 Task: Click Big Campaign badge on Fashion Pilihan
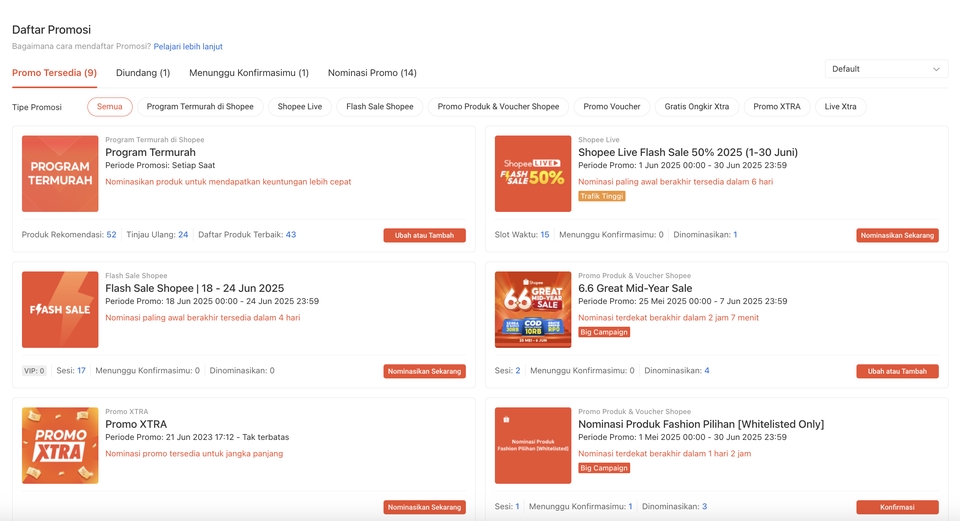tap(604, 468)
